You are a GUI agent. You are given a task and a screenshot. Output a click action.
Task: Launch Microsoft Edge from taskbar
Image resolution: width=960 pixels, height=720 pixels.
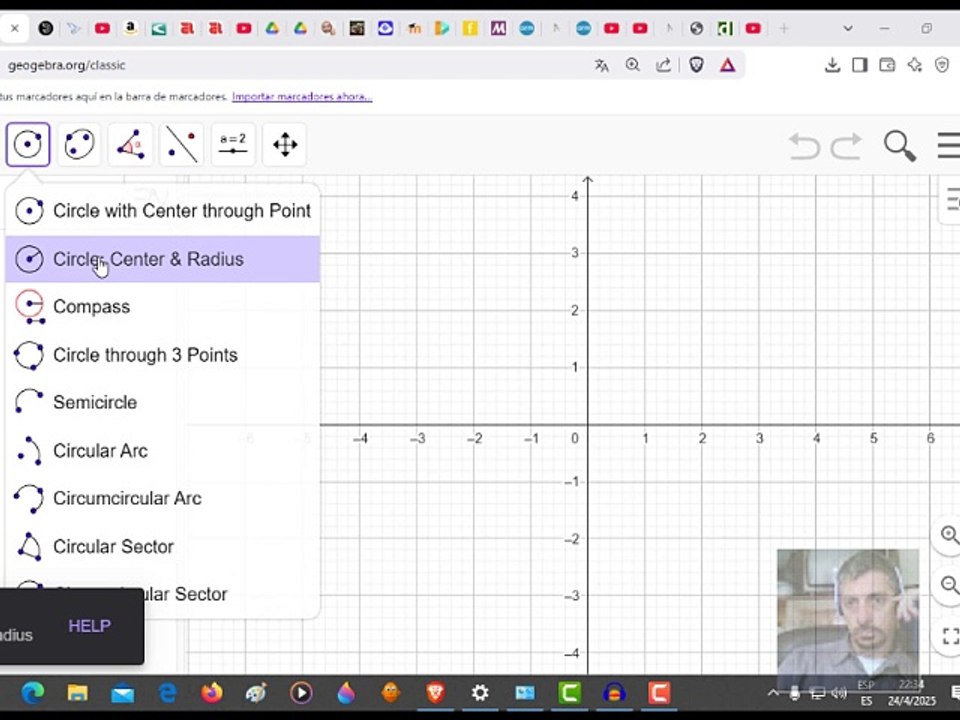click(33, 693)
